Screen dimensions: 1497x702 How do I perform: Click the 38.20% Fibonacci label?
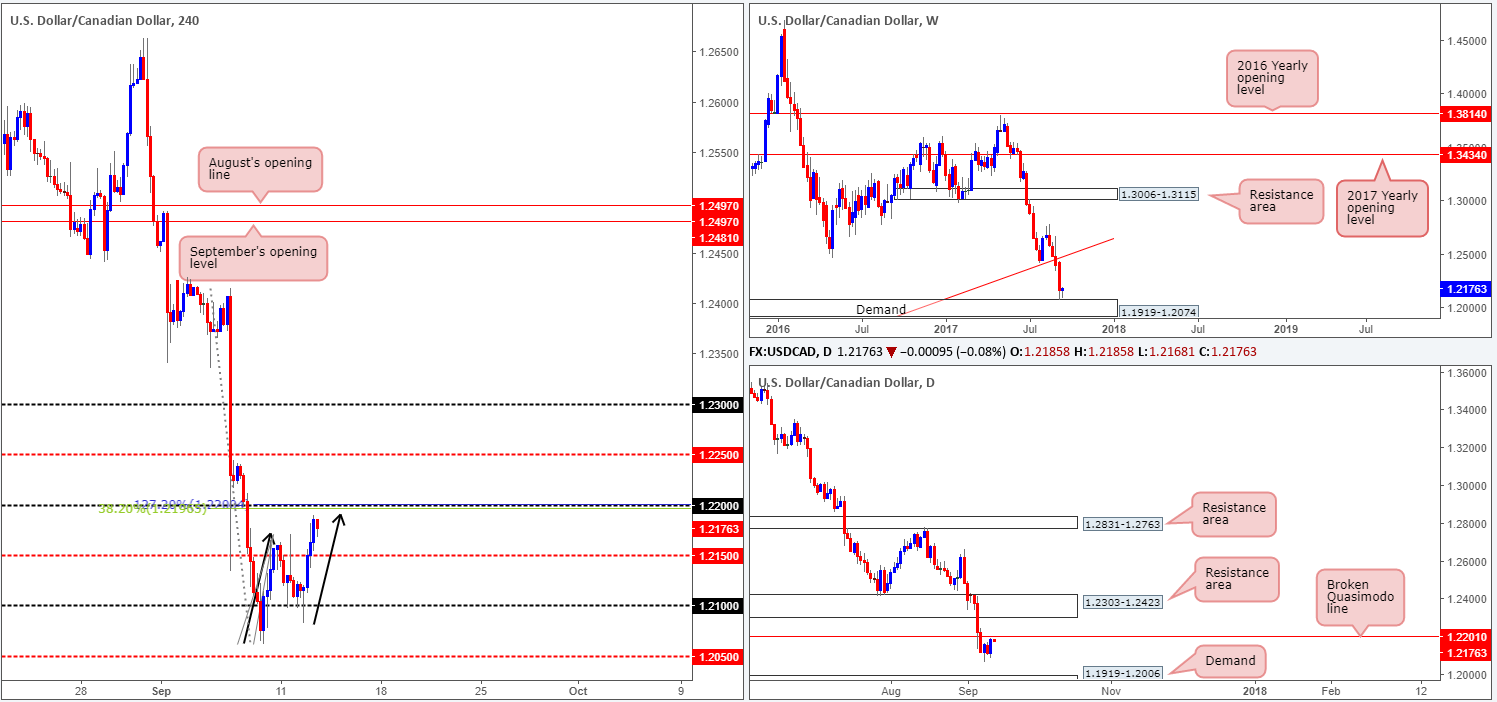[x=152, y=510]
